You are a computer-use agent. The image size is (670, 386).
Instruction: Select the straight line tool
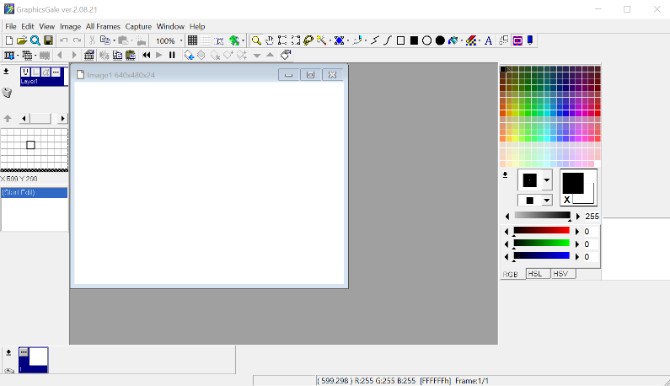(x=375, y=41)
